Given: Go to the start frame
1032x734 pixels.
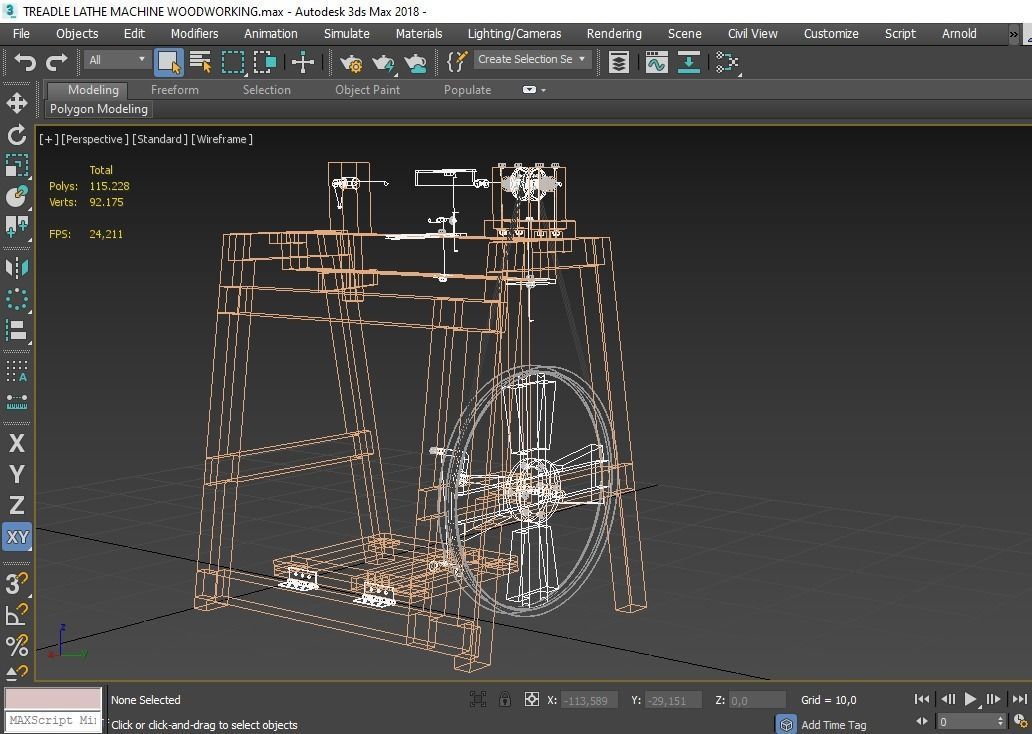Looking at the screenshot, I should point(922,699).
